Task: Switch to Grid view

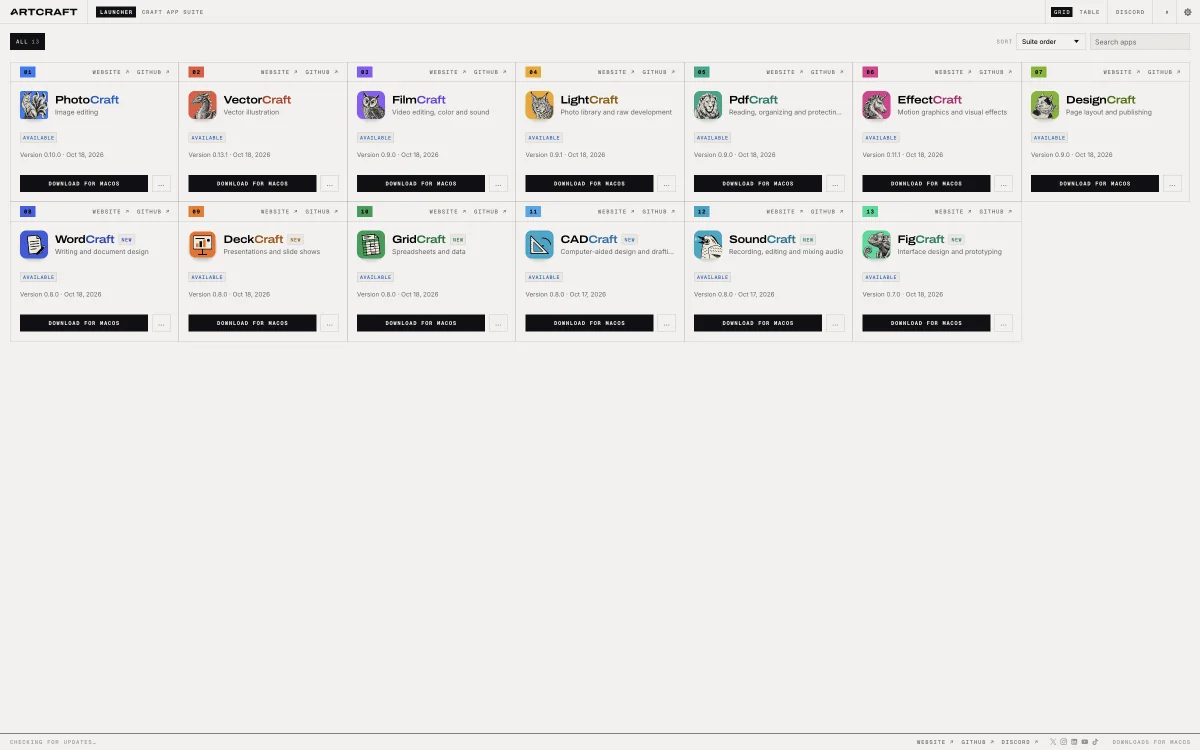Action: [1062, 12]
